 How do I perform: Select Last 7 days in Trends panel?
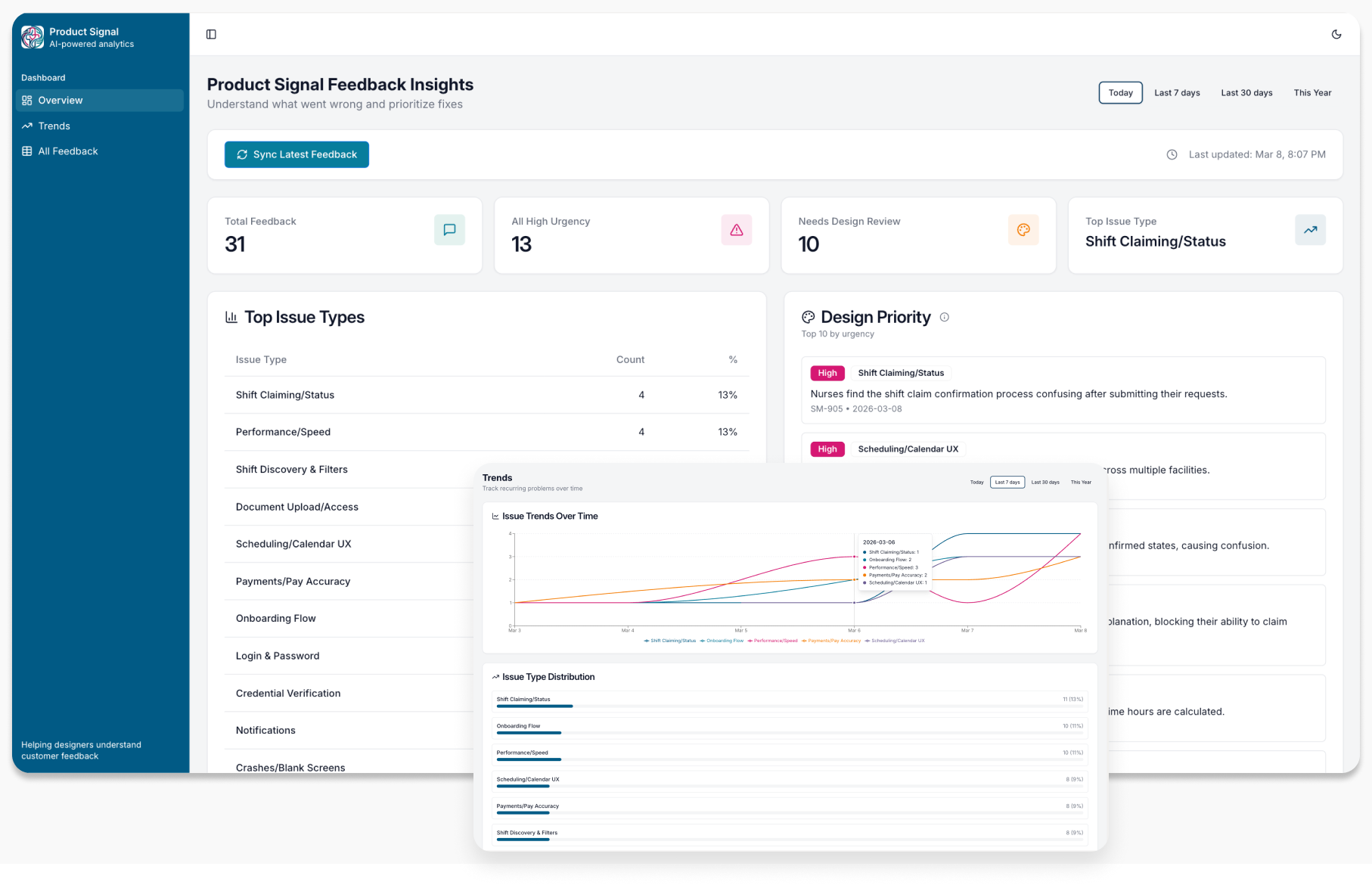click(1007, 483)
